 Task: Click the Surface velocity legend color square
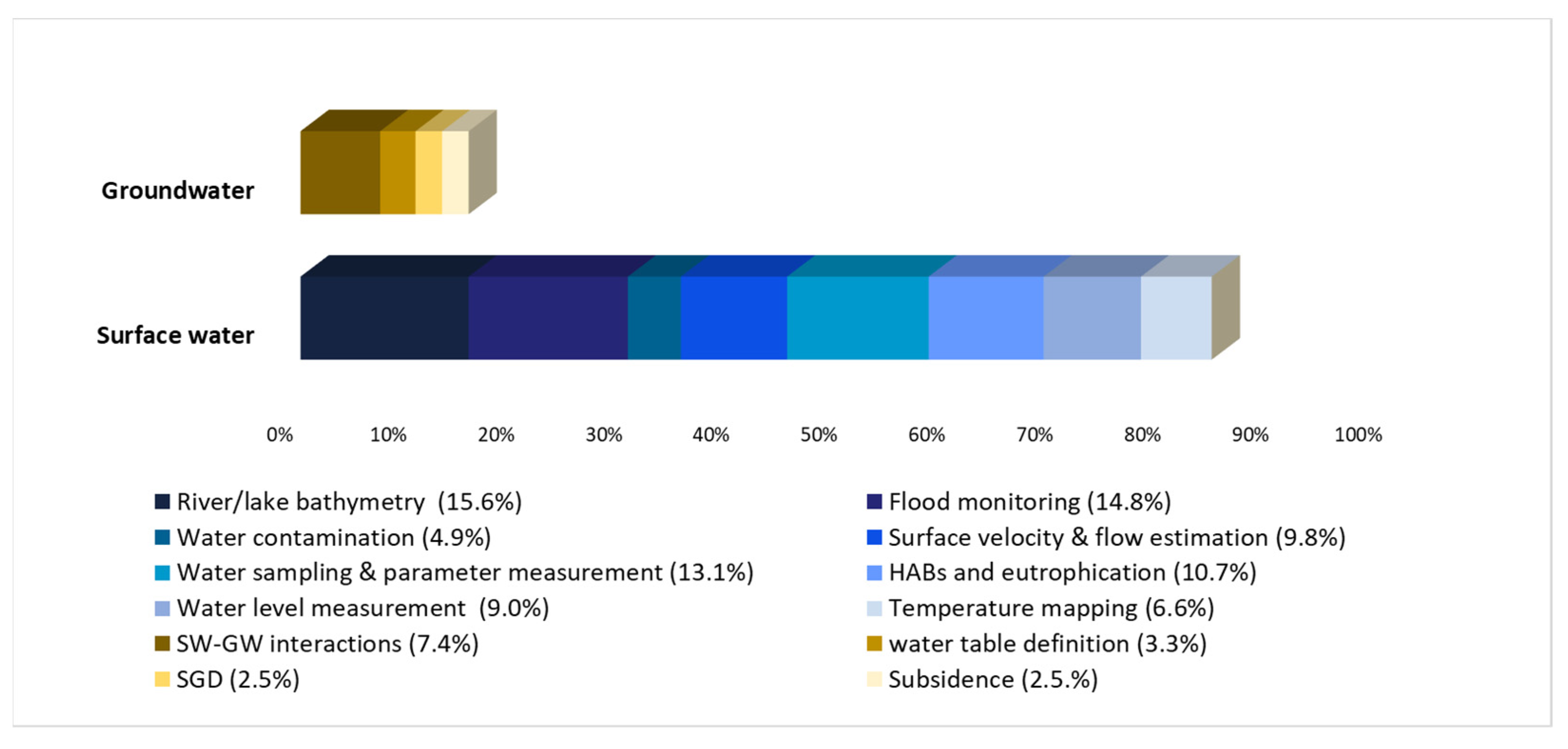click(874, 538)
